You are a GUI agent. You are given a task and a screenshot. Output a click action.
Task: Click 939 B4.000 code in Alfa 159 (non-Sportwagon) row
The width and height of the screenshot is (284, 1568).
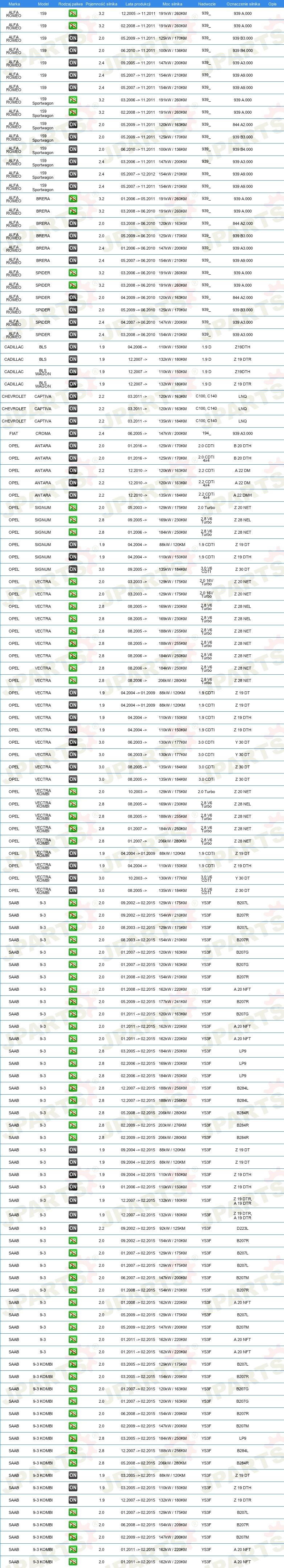click(243, 50)
